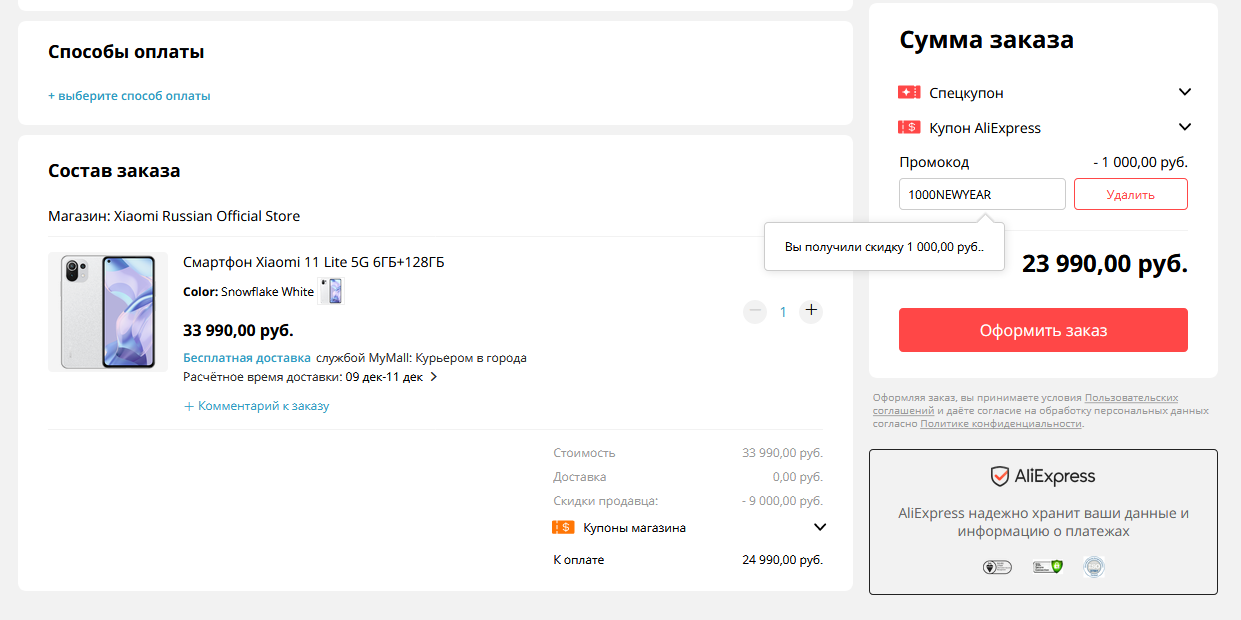
Task: Click the round blue ISO certification badge
Action: [x=1094, y=567]
